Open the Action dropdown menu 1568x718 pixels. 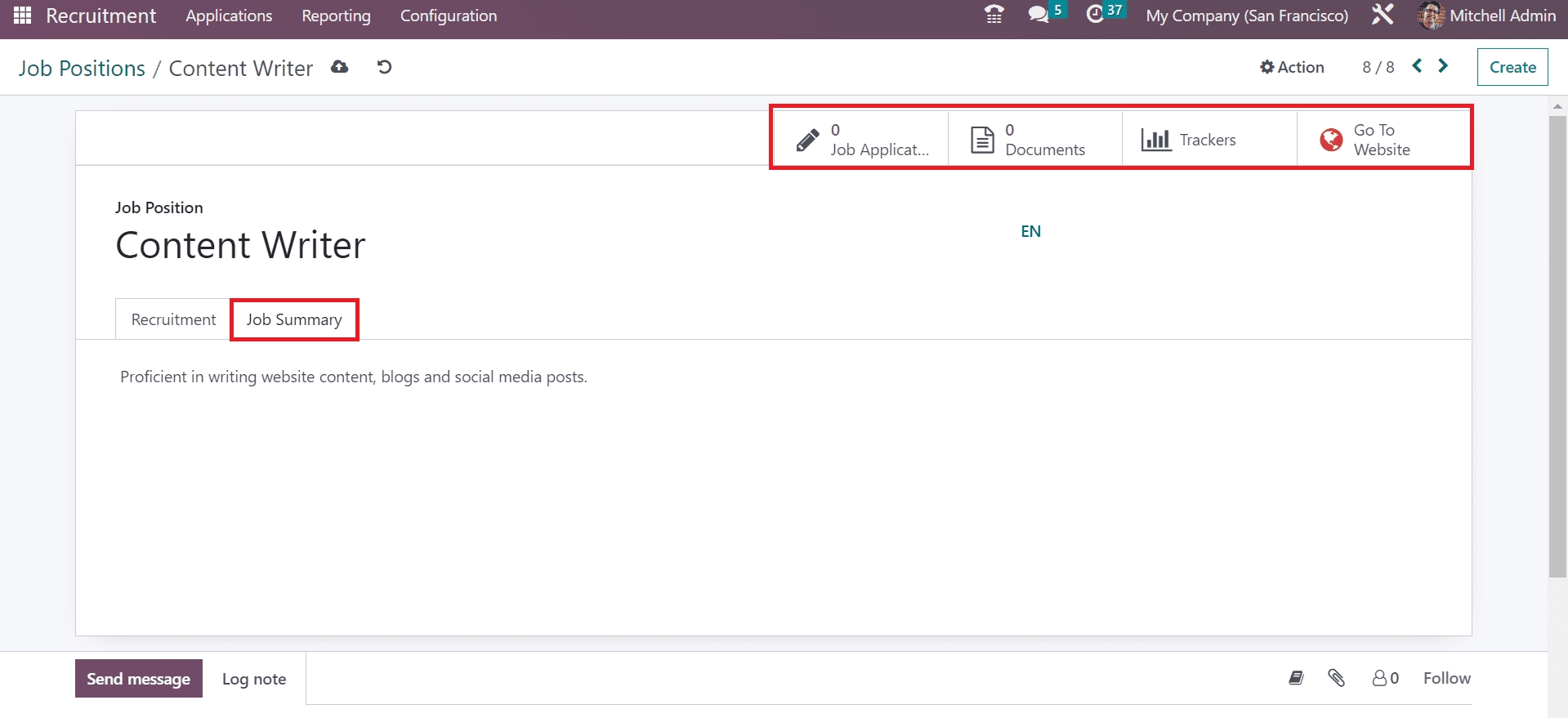click(1292, 67)
